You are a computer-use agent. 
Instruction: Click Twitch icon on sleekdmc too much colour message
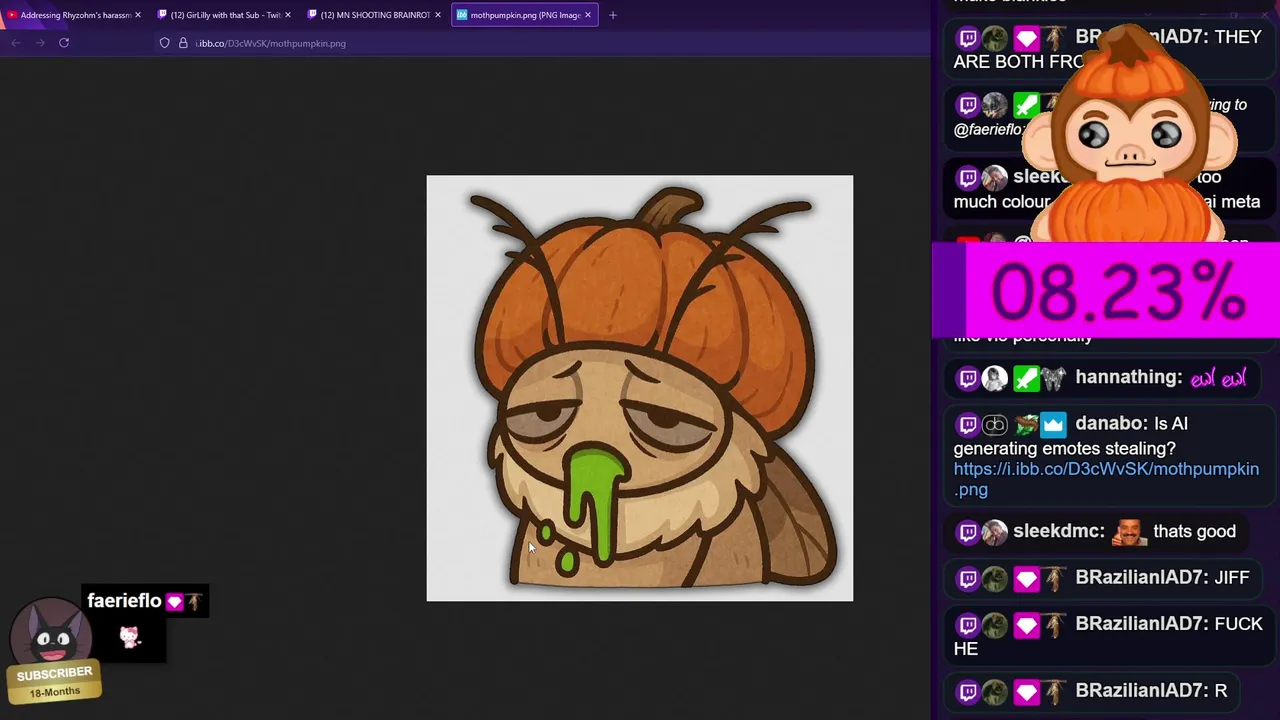968,178
